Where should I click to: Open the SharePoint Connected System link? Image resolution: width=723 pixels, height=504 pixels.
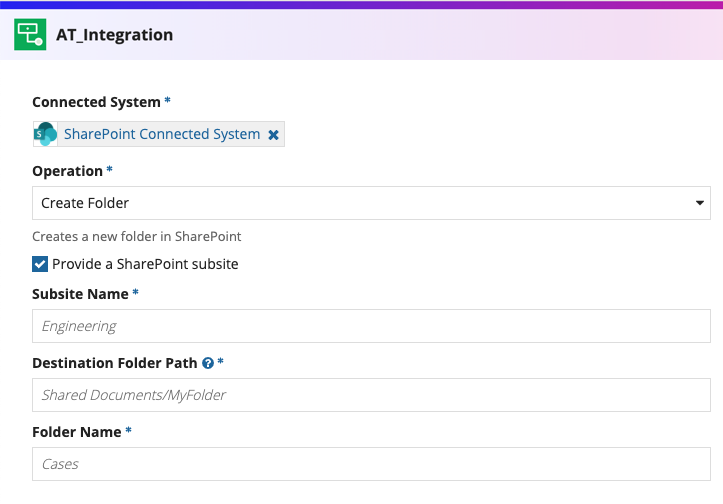[162, 134]
